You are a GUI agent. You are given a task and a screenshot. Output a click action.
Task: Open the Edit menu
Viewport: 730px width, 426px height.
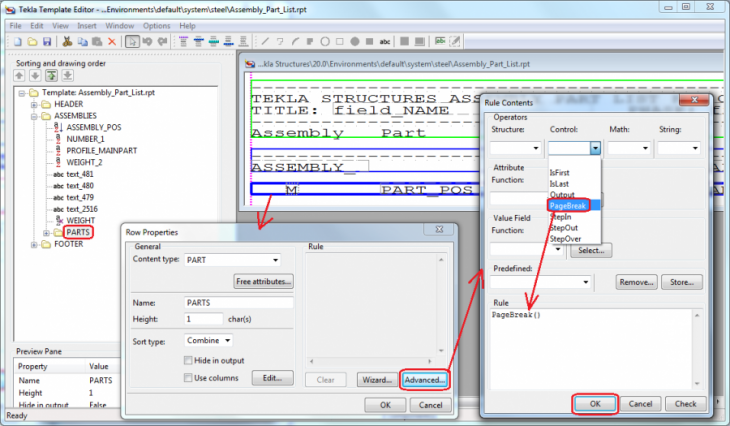coord(36,26)
